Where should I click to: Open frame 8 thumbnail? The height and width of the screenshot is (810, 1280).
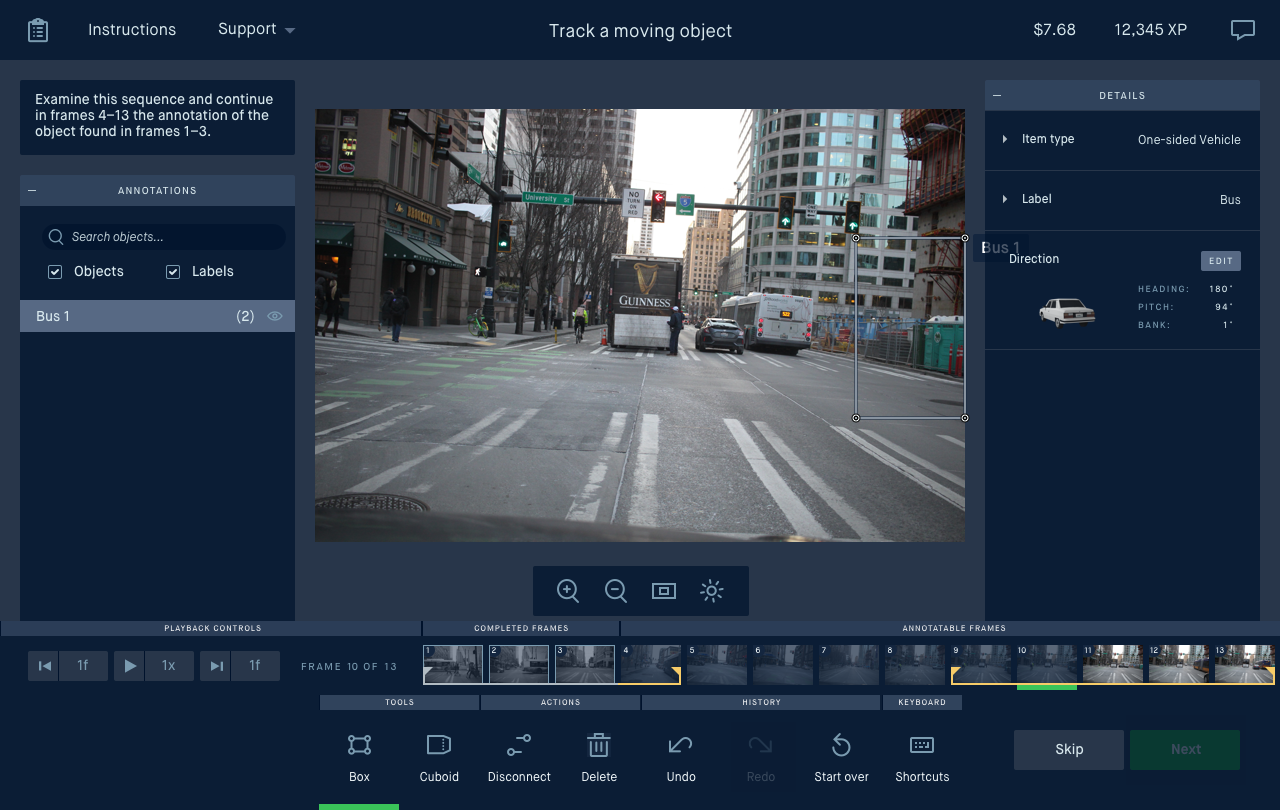(x=915, y=664)
